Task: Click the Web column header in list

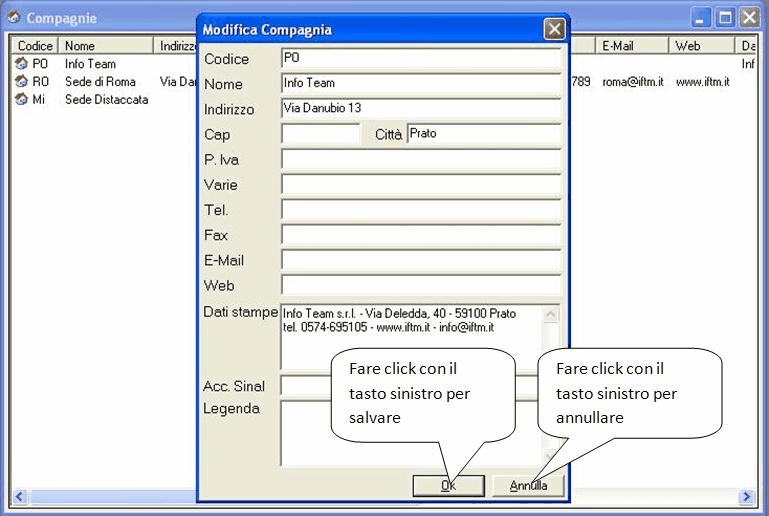Action: coord(701,46)
